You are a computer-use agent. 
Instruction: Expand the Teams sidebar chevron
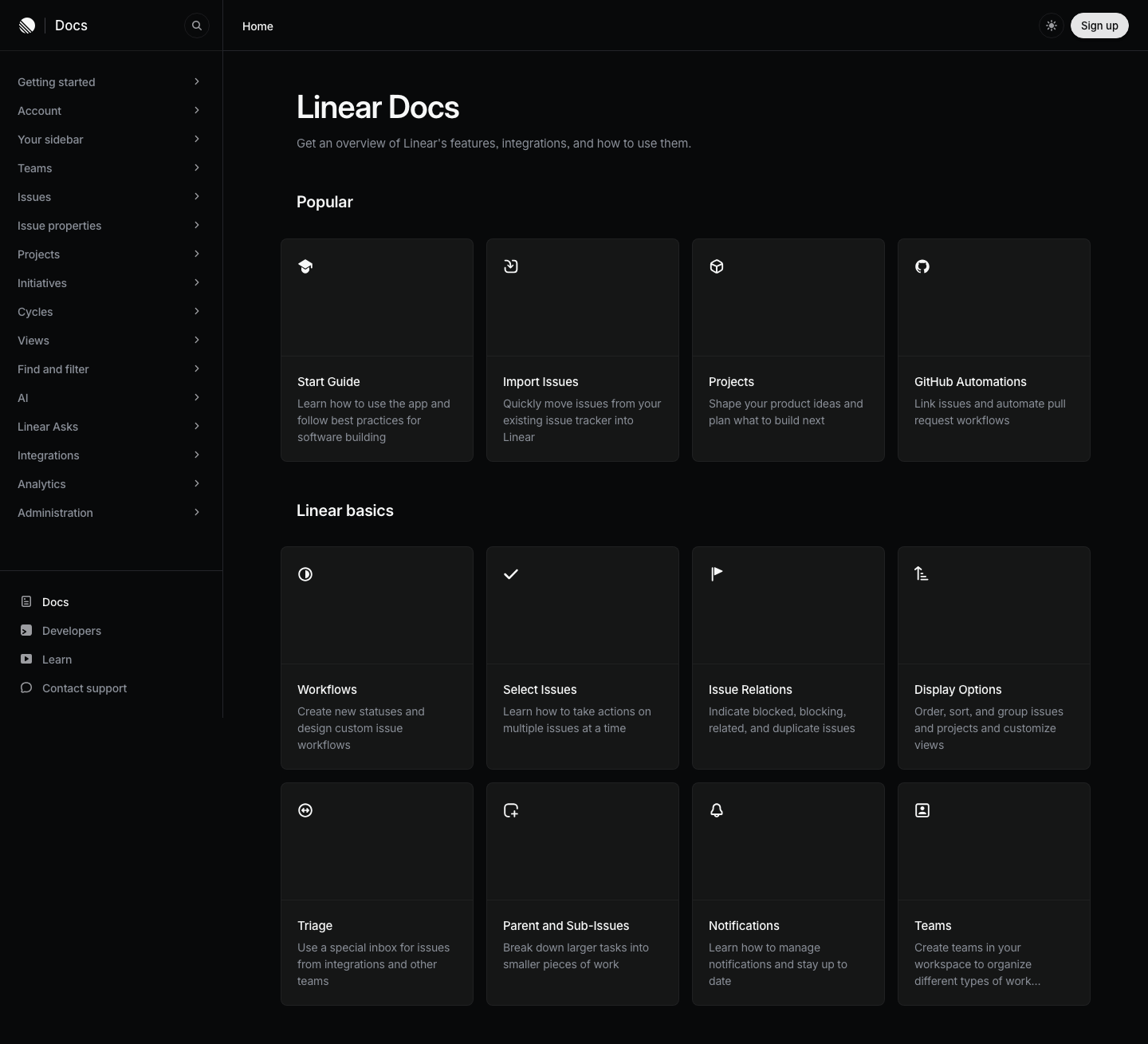(x=197, y=167)
